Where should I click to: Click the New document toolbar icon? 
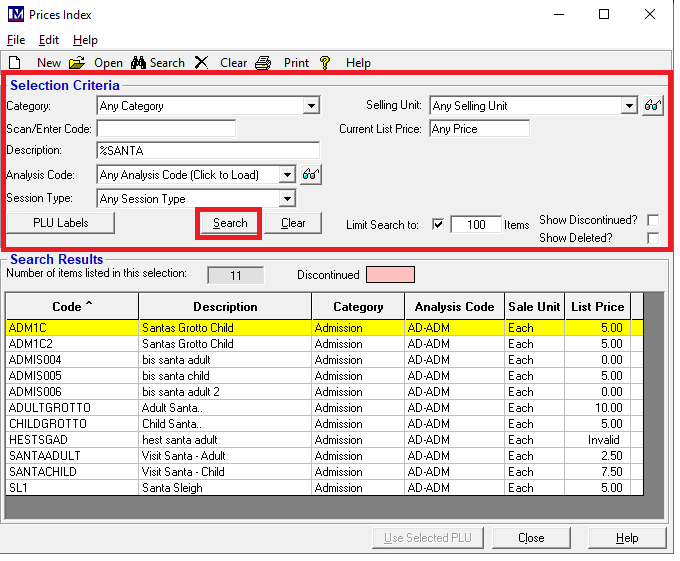(15, 62)
